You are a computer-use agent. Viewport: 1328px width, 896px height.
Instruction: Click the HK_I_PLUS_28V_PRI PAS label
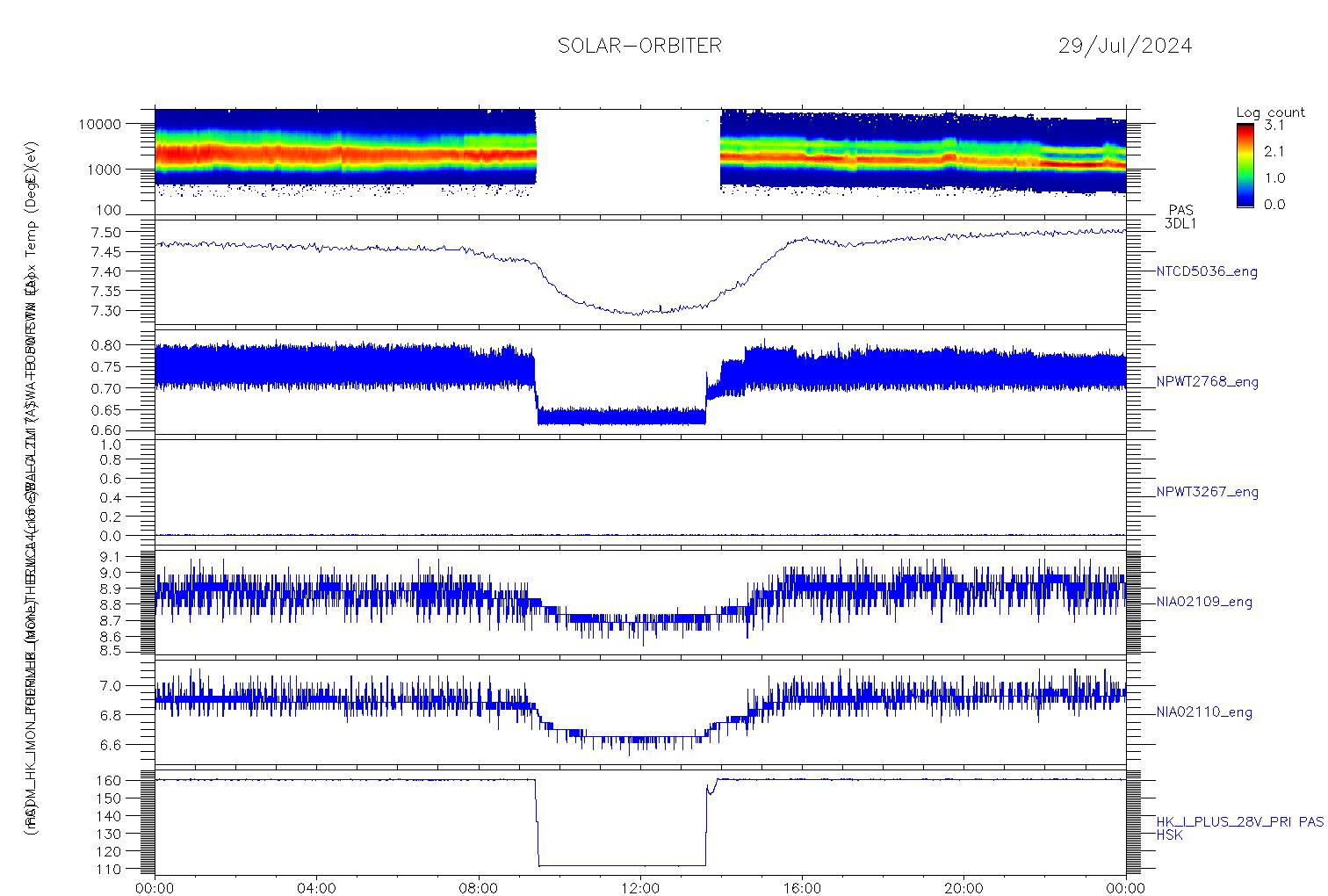click(x=1239, y=822)
